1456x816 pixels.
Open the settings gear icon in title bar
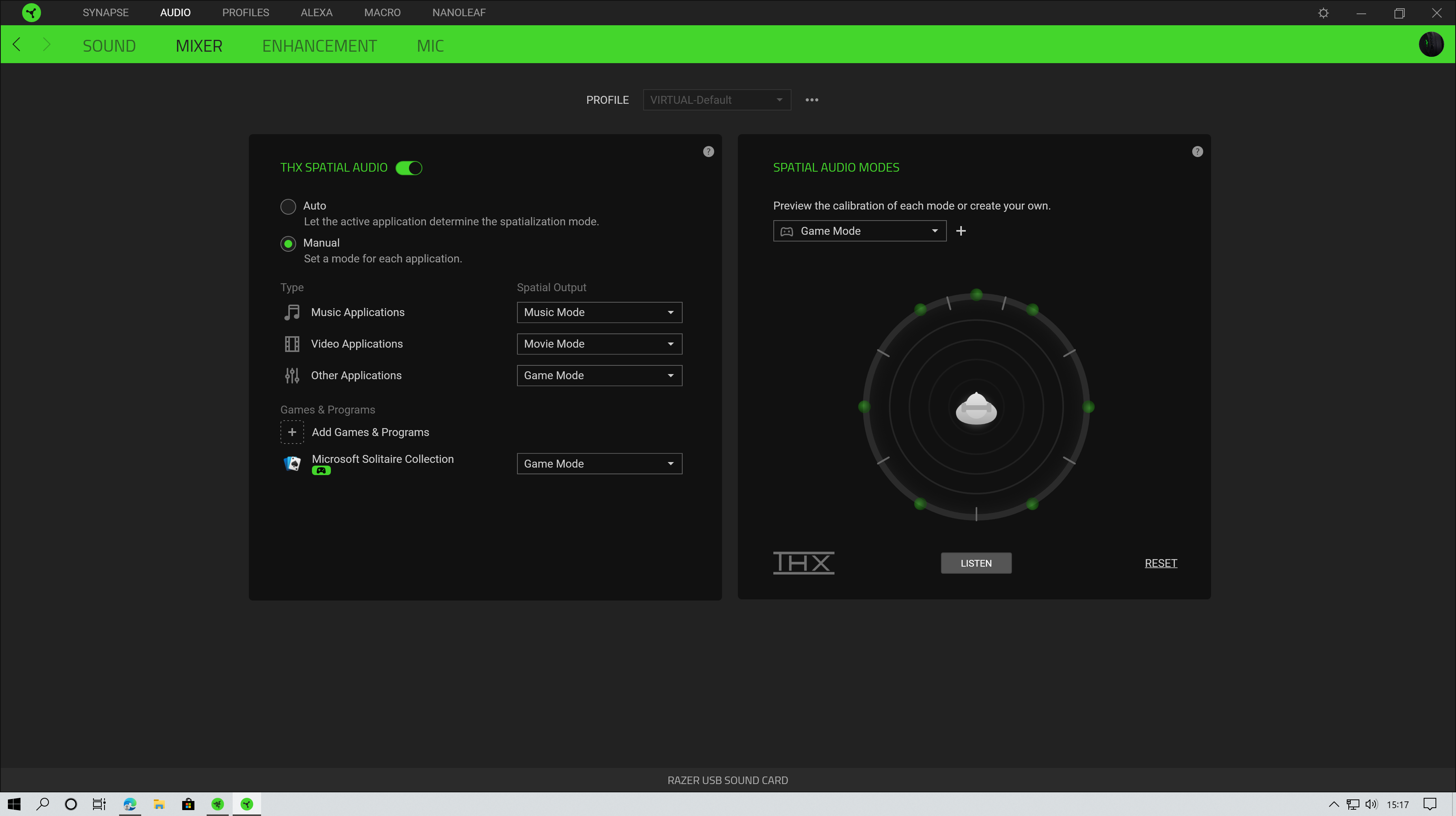[1323, 13]
